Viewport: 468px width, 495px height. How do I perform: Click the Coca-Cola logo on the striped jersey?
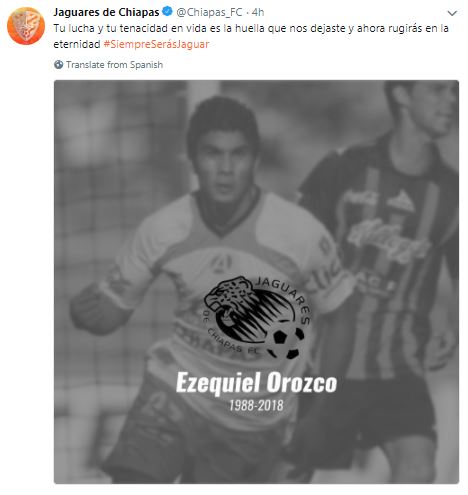coord(385,239)
